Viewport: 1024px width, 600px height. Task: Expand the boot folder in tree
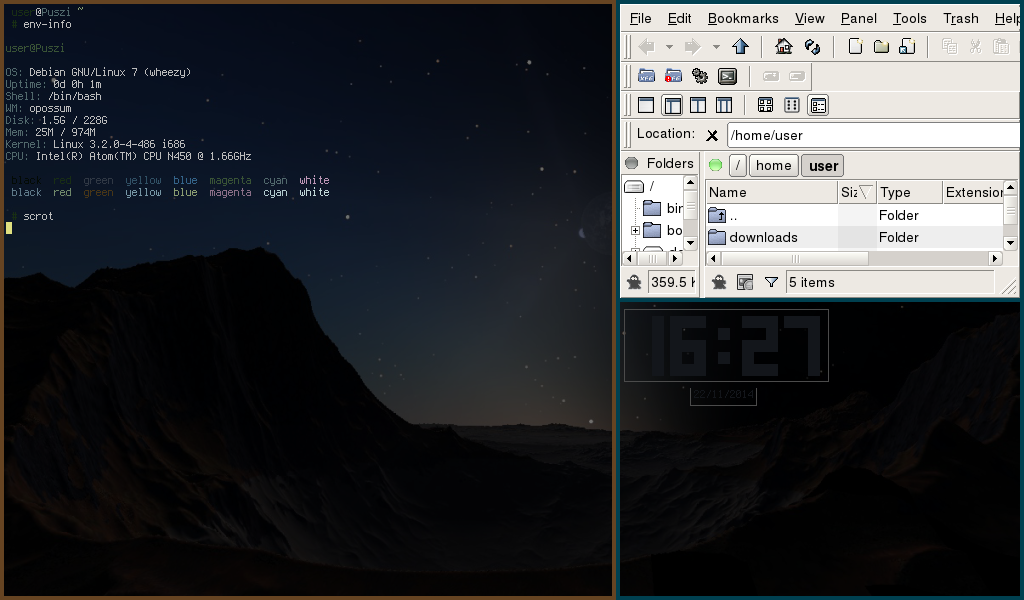point(635,231)
